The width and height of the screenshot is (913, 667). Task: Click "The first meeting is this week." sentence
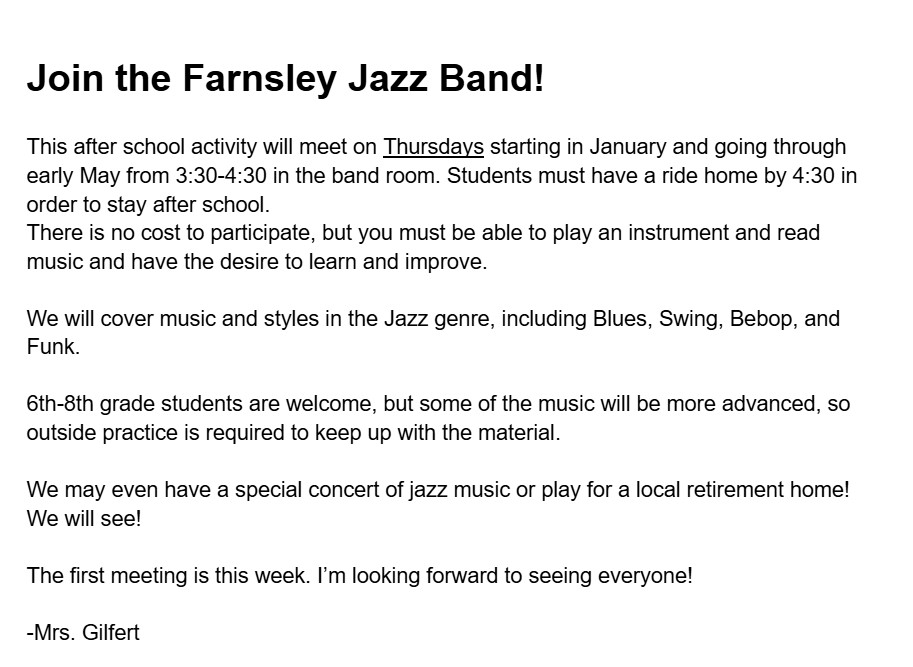168,576
